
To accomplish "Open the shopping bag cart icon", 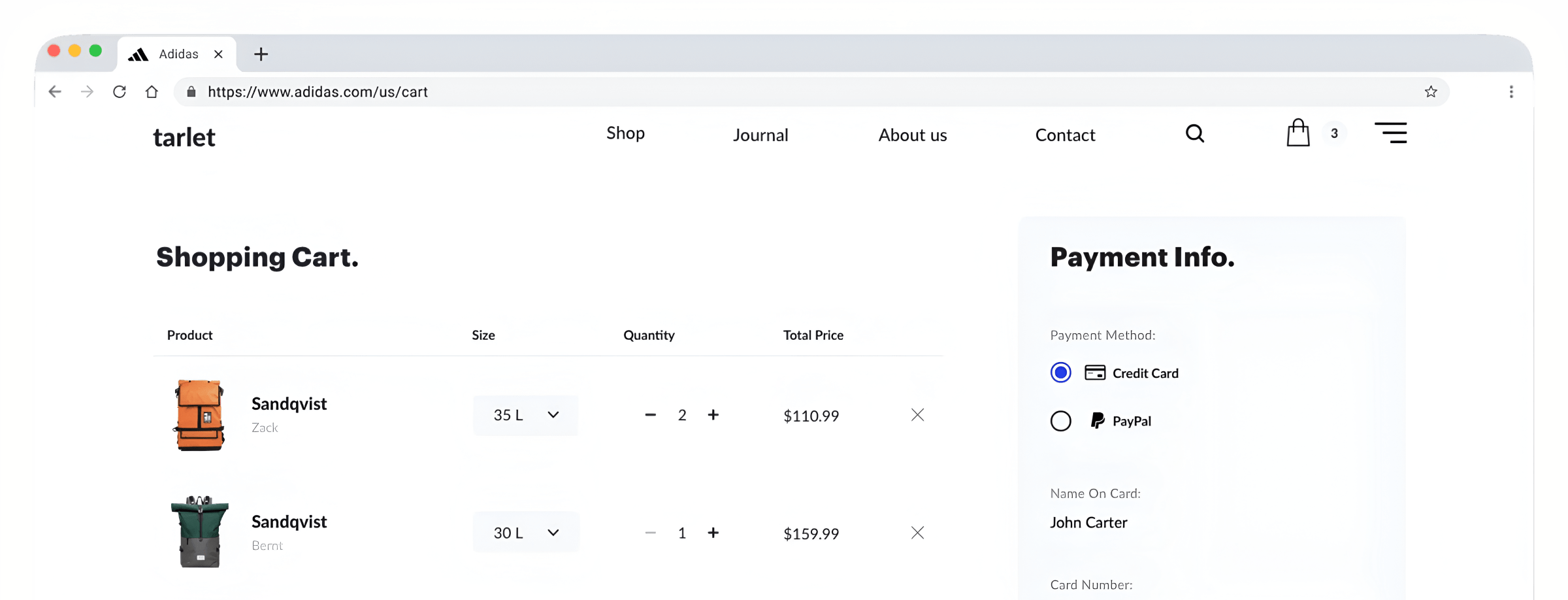I will (1298, 133).
